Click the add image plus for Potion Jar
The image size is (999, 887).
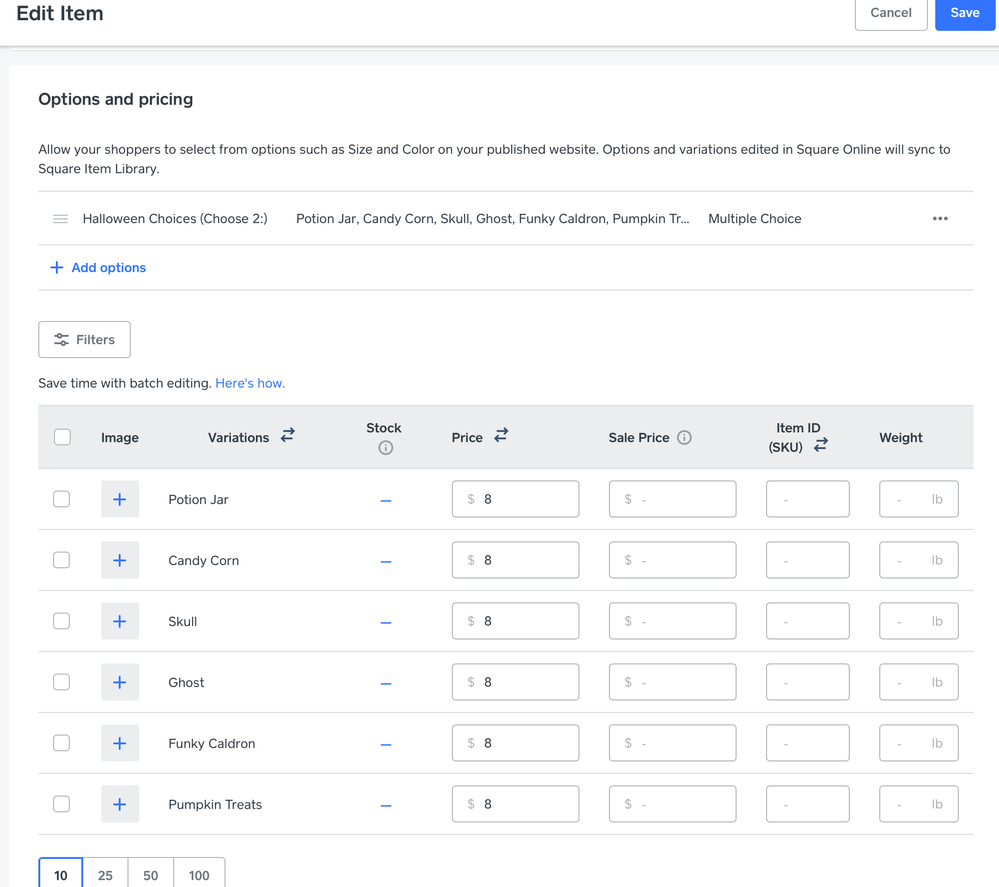click(119, 499)
